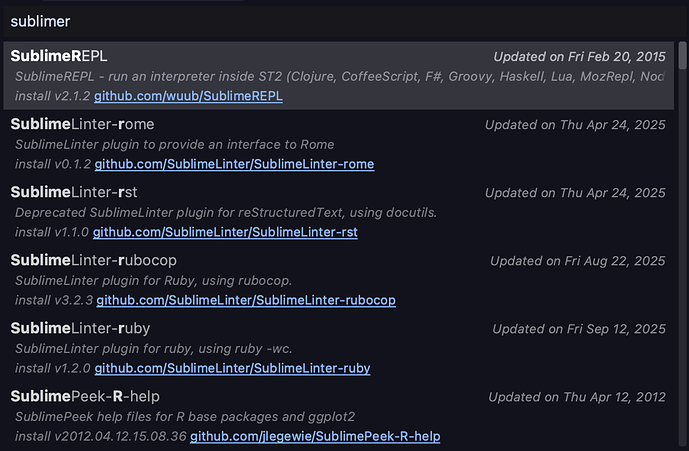This screenshot has height=451, width=689.
Task: Select the SublimeLinter-rubocop package title
Action: click(94, 260)
